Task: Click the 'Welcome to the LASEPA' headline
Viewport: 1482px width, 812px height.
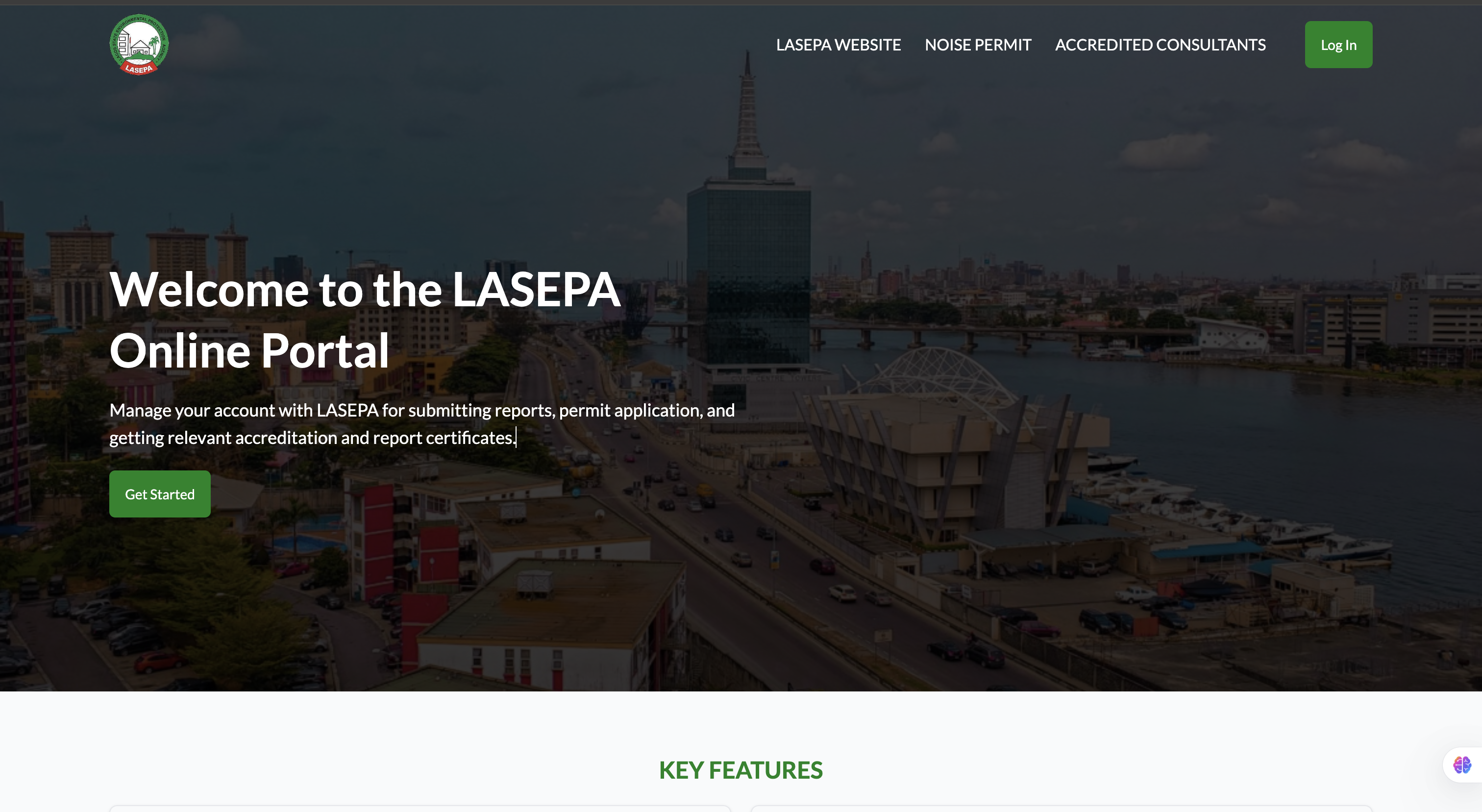Action: (365, 289)
